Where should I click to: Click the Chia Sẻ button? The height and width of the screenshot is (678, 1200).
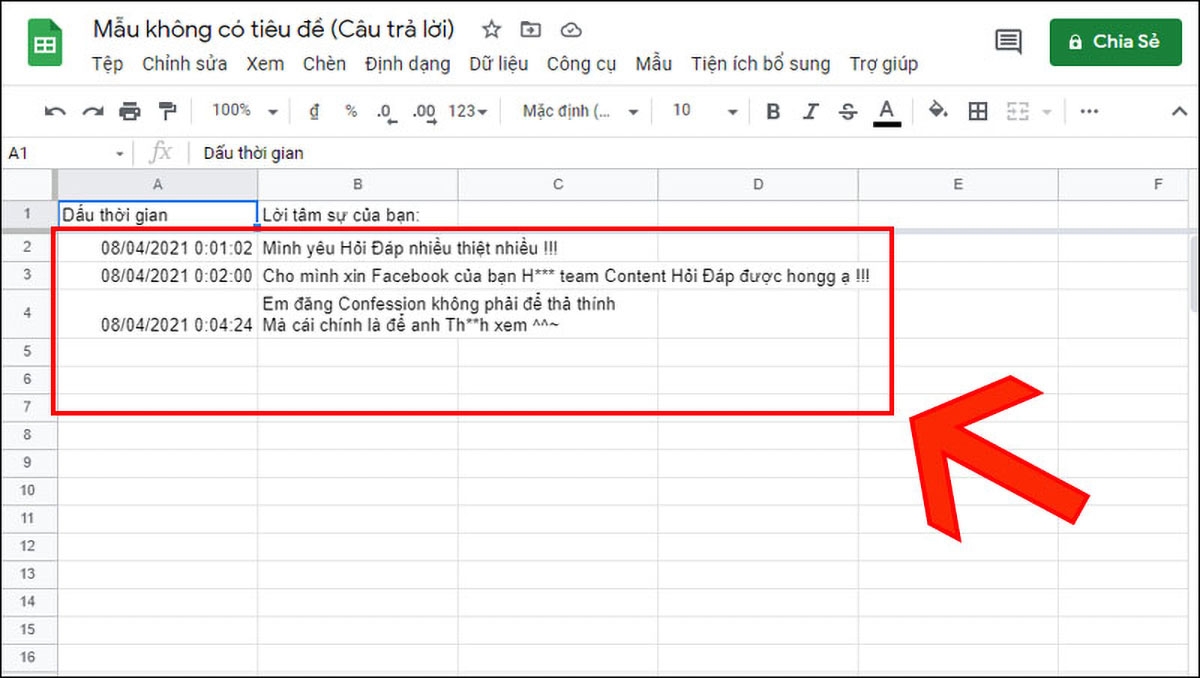(x=1115, y=42)
